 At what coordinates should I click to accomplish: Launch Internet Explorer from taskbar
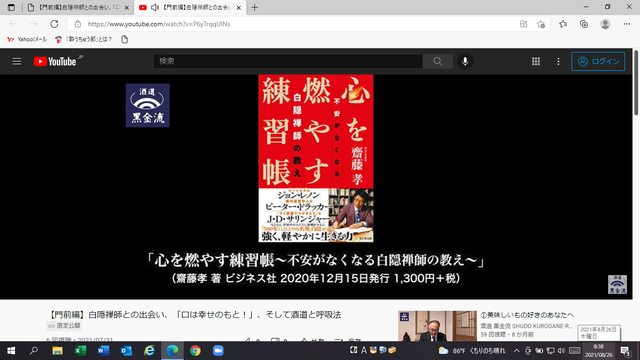click(149, 351)
